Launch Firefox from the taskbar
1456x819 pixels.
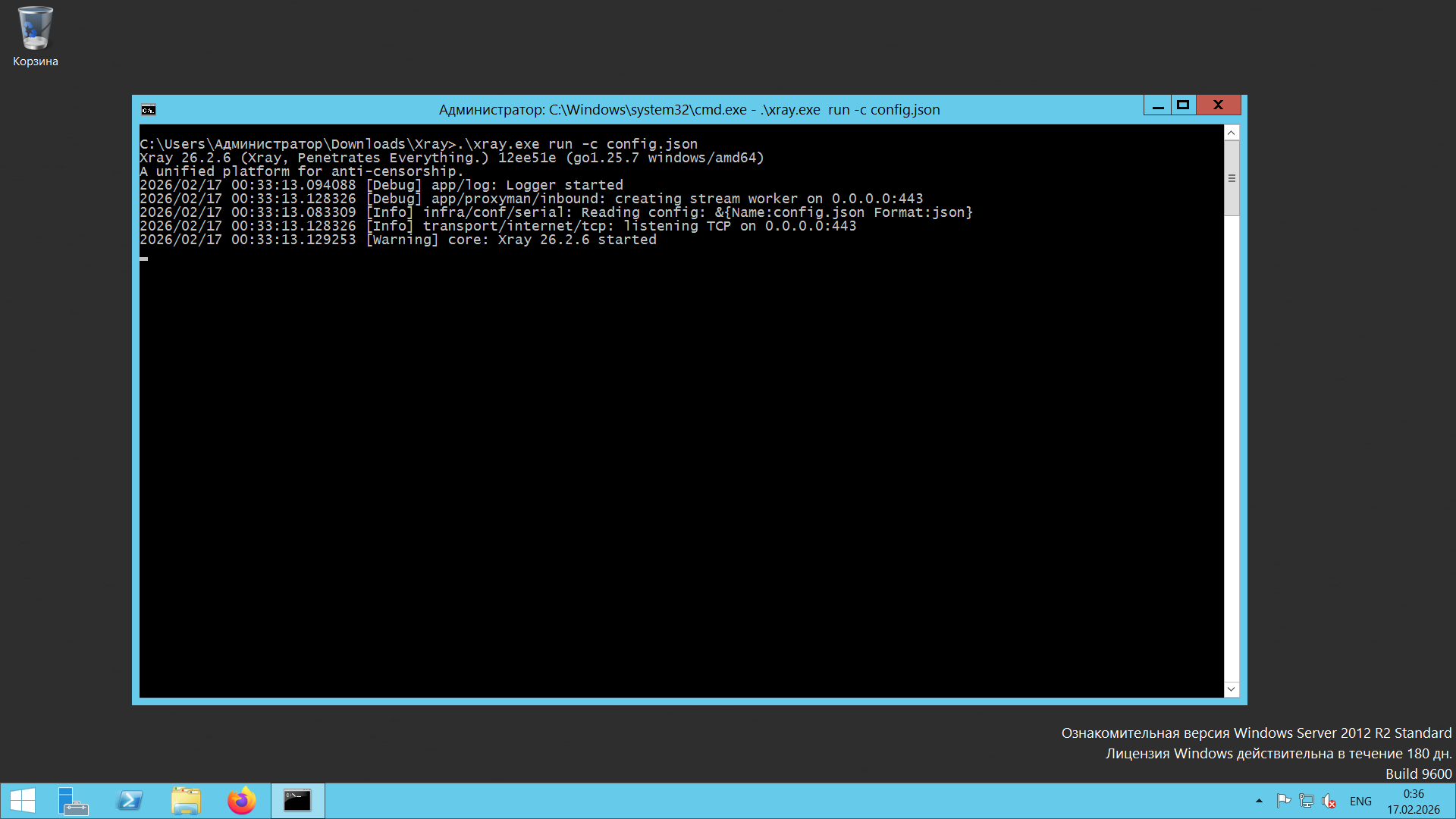[242, 801]
